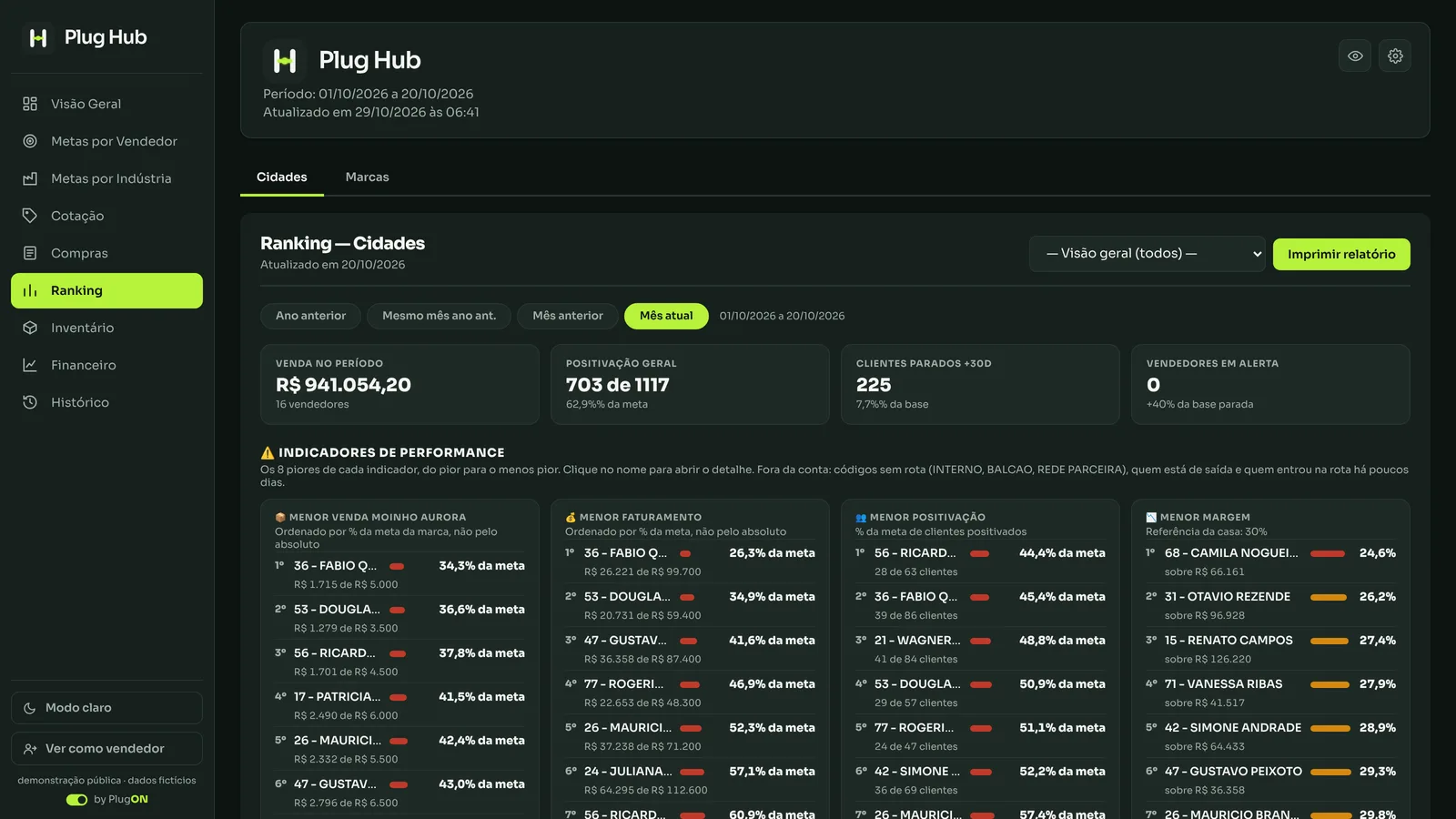Open 71 - VANESSA RIBAS margin detail
This screenshot has width=1456, height=819.
point(1224,684)
